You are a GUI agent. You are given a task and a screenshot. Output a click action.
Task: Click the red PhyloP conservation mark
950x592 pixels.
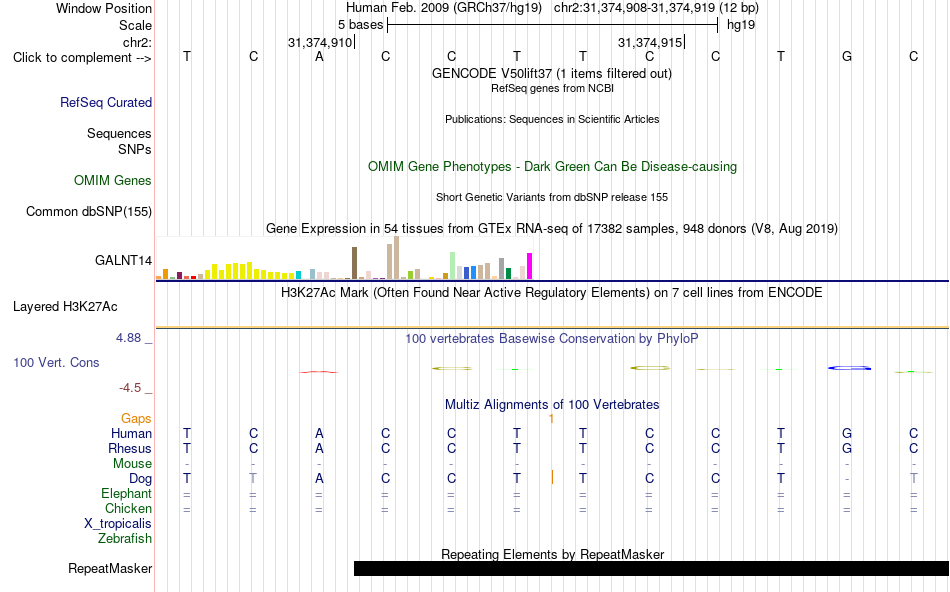click(319, 372)
